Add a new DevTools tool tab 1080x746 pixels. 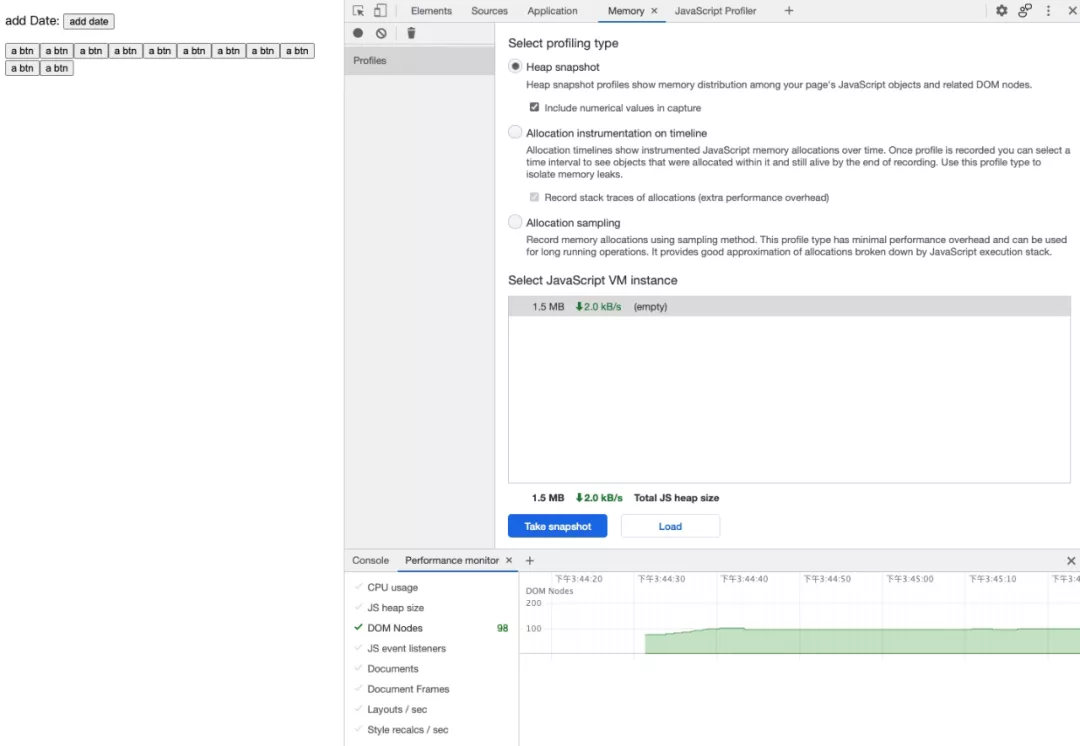point(789,11)
